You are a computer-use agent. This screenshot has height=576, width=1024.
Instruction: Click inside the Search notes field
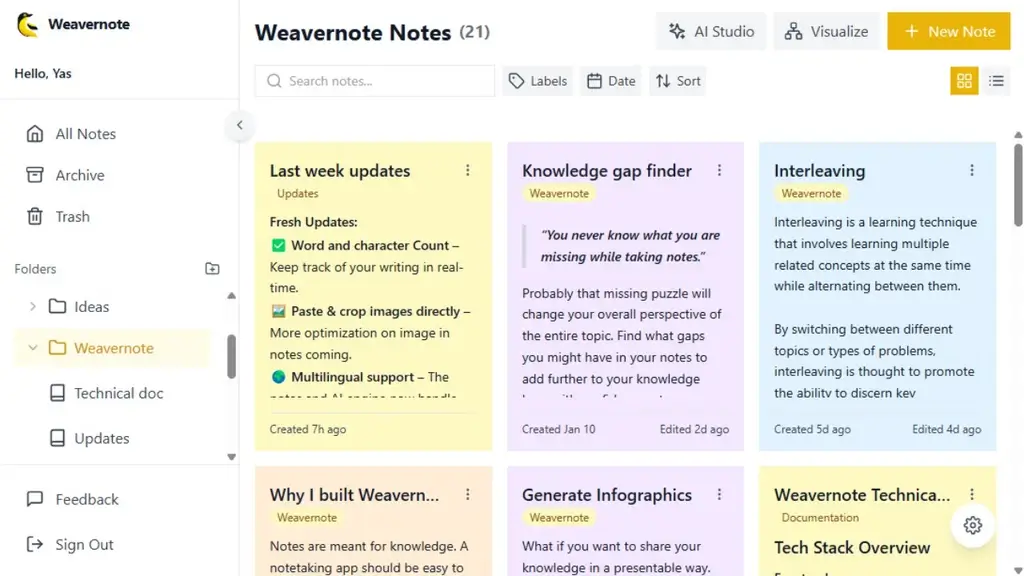point(374,81)
